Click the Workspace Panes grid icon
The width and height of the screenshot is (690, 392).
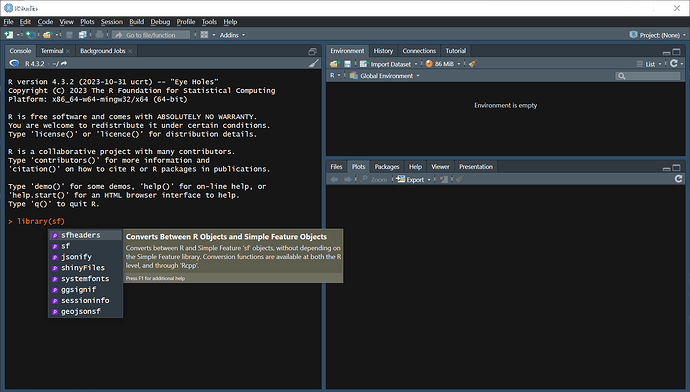pyautogui.click(x=204, y=35)
